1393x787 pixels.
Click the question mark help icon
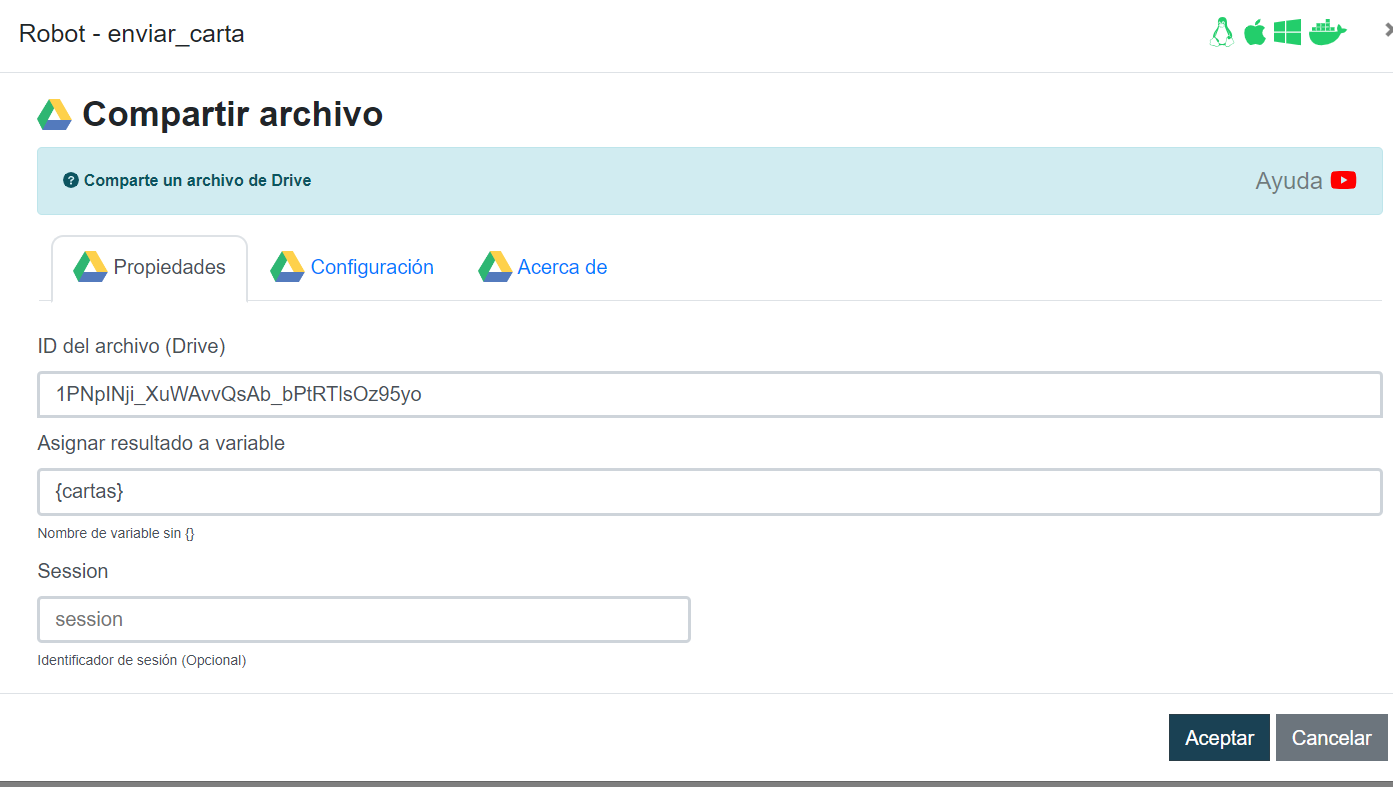[70, 181]
